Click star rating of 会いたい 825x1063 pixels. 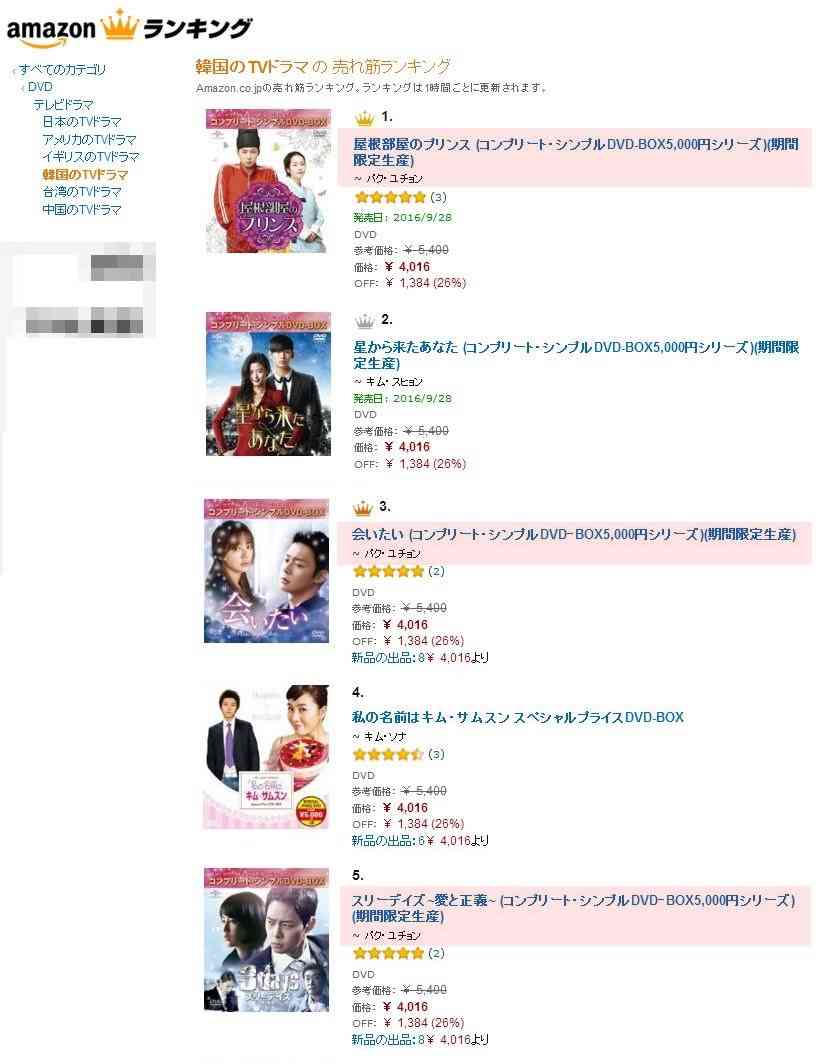(x=388, y=571)
